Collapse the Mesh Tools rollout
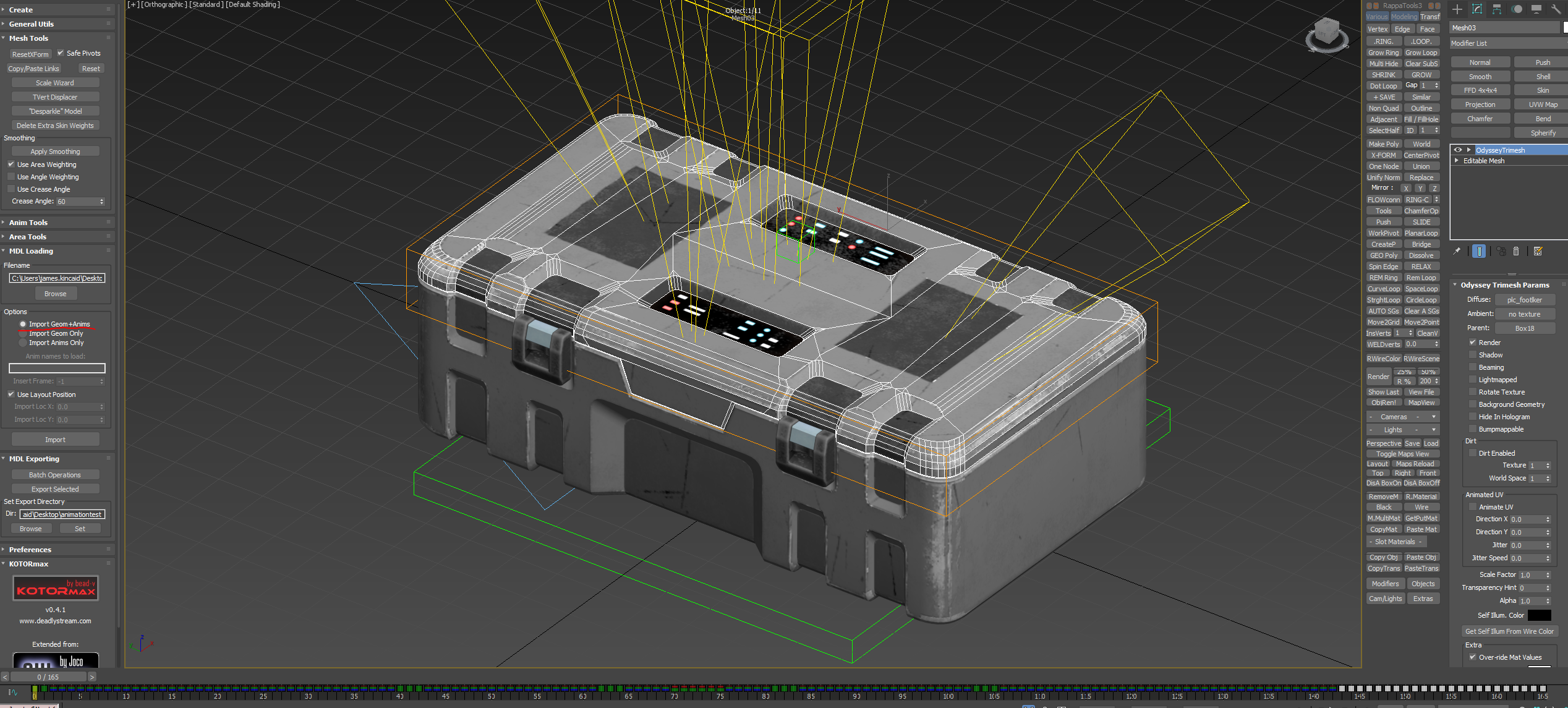This screenshot has height=708, width=1568. click(57, 38)
